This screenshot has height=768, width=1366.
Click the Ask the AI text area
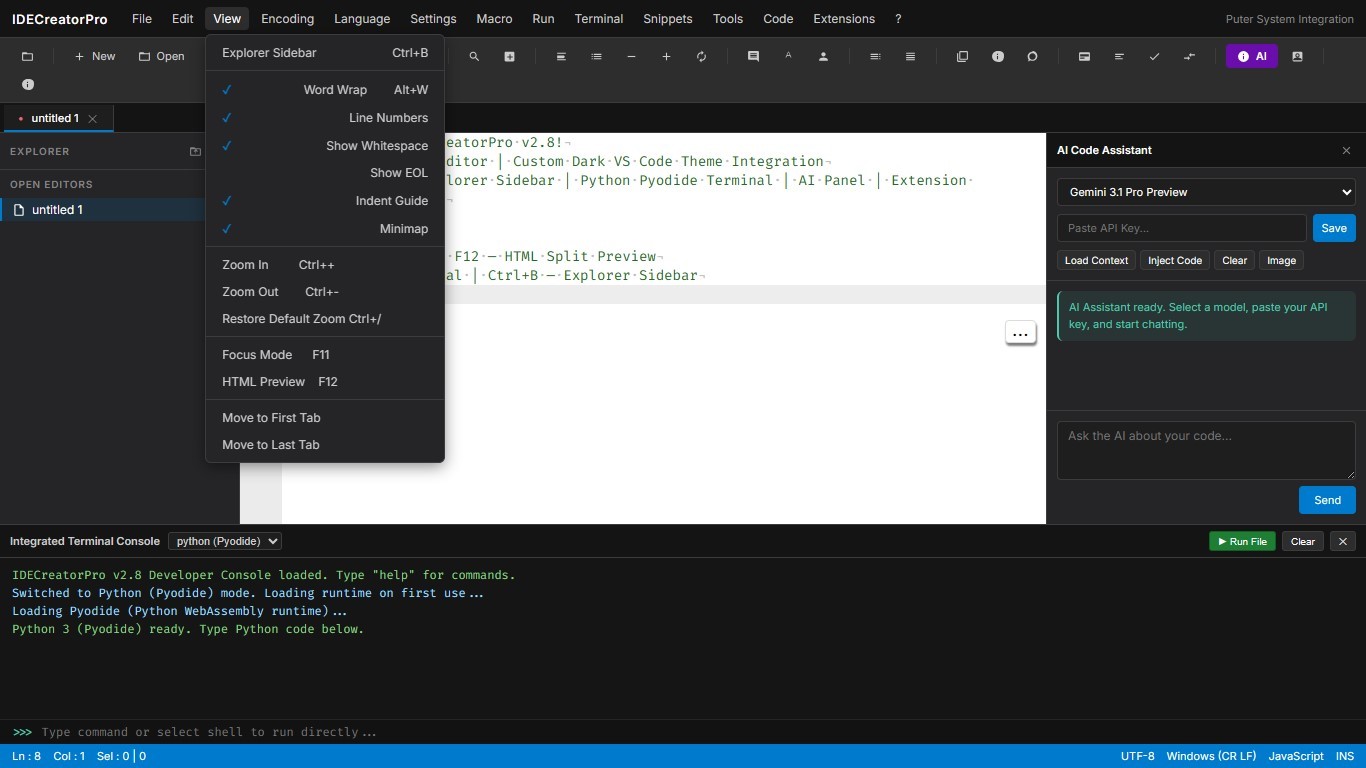pyautogui.click(x=1206, y=450)
